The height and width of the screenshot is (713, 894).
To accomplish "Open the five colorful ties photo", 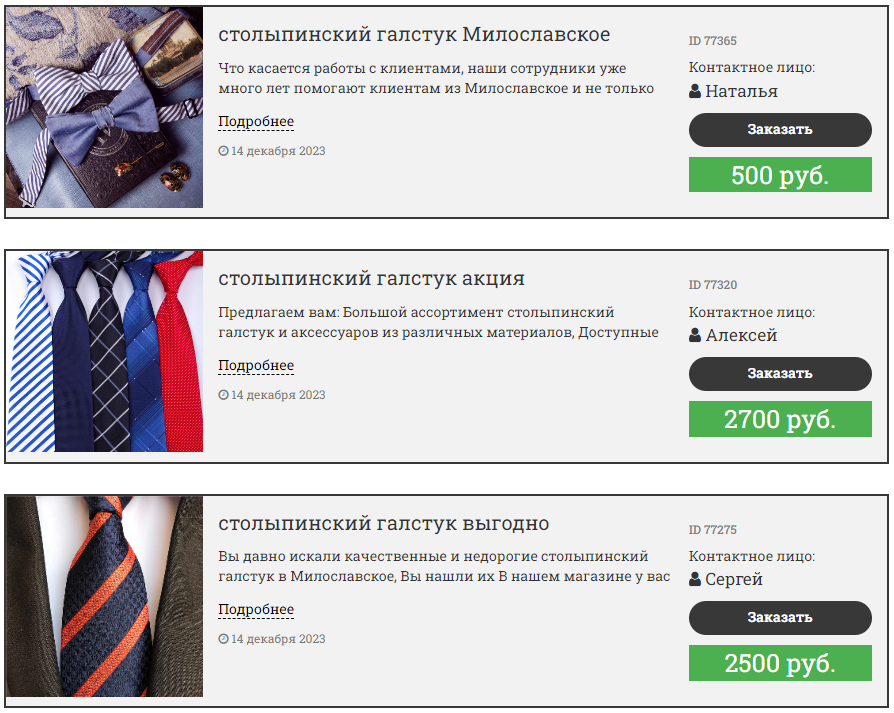I will click(104, 352).
